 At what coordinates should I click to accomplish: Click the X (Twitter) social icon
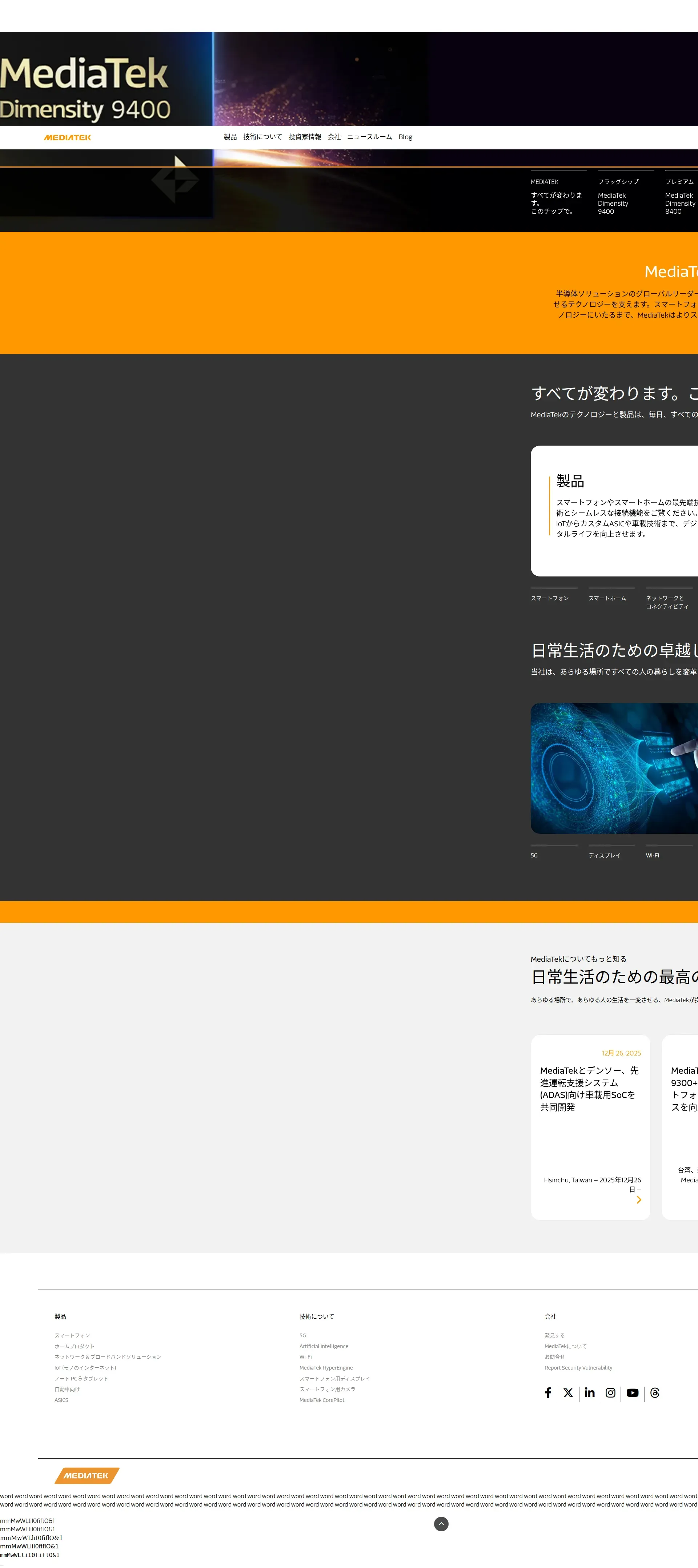click(567, 1393)
